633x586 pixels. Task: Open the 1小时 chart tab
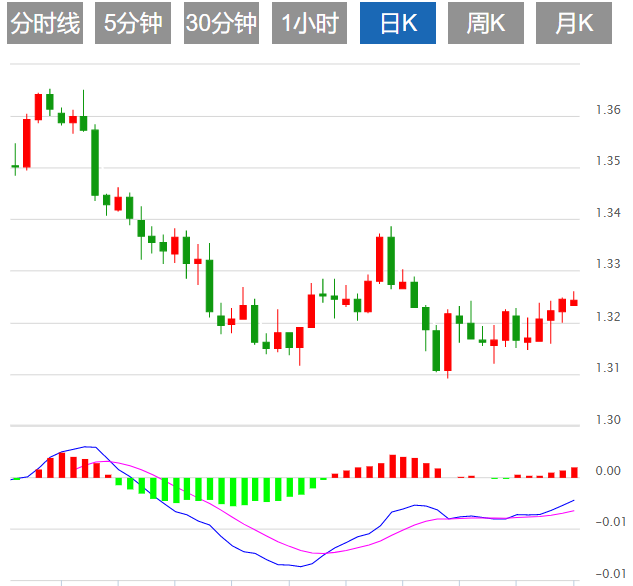pyautogui.click(x=309, y=23)
